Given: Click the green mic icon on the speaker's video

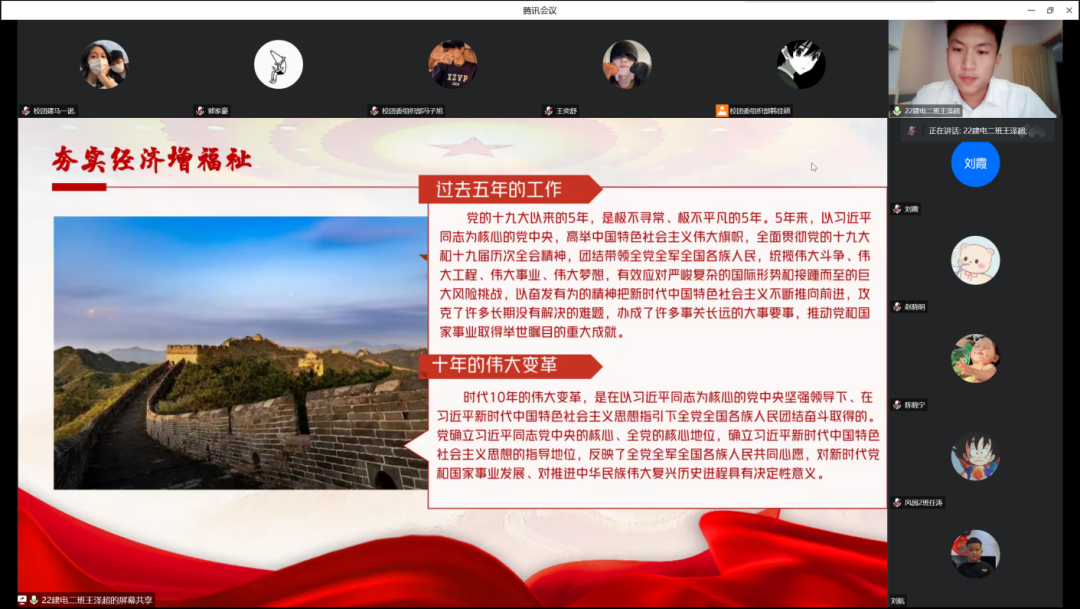Looking at the screenshot, I should (x=897, y=111).
